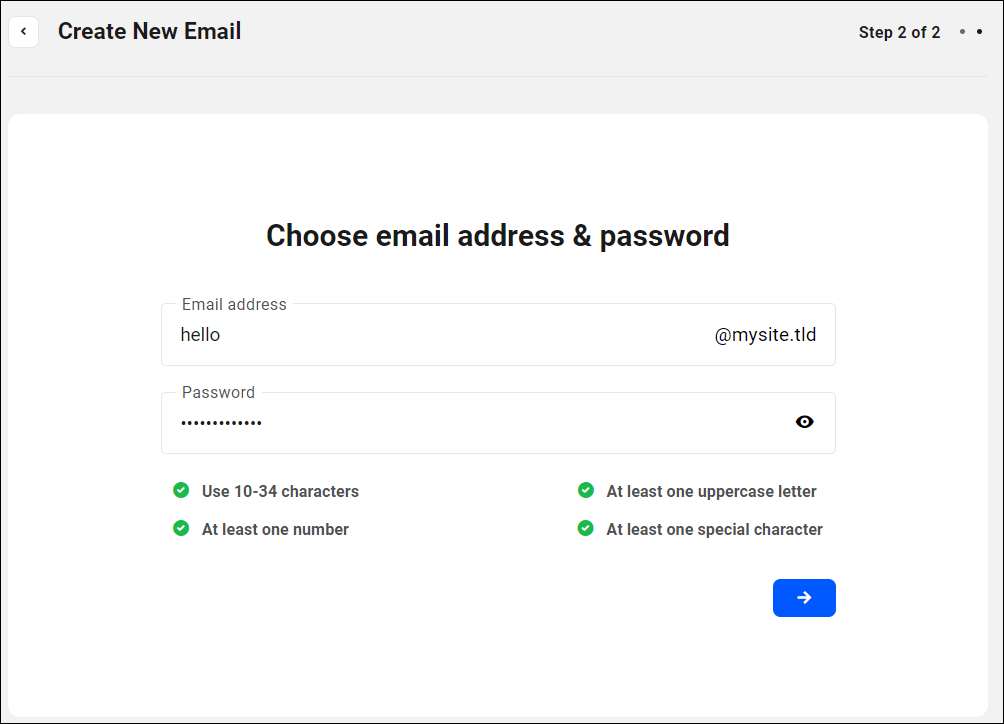The image size is (1004, 724).
Task: Toggle password visibility with the eye icon
Action: 805,421
